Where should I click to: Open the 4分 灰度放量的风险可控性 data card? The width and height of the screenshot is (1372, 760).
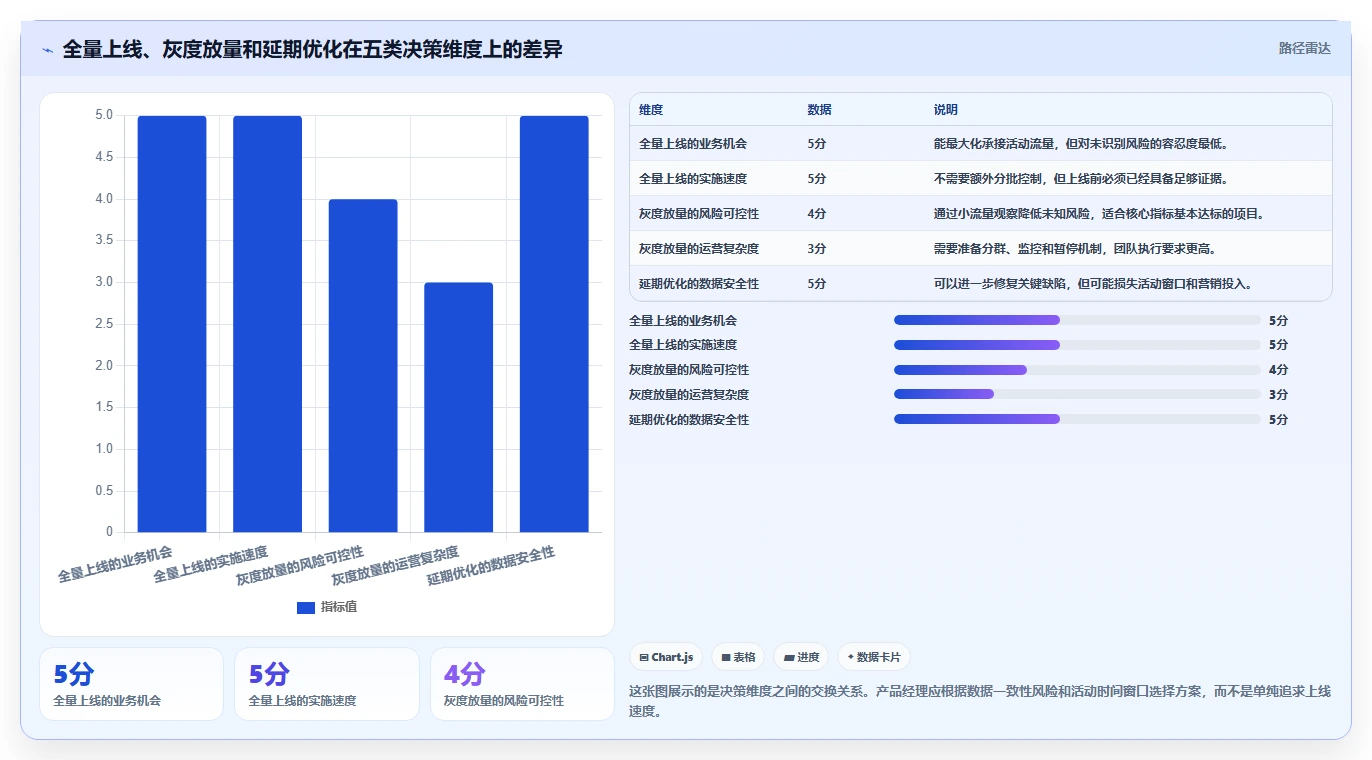[522, 684]
